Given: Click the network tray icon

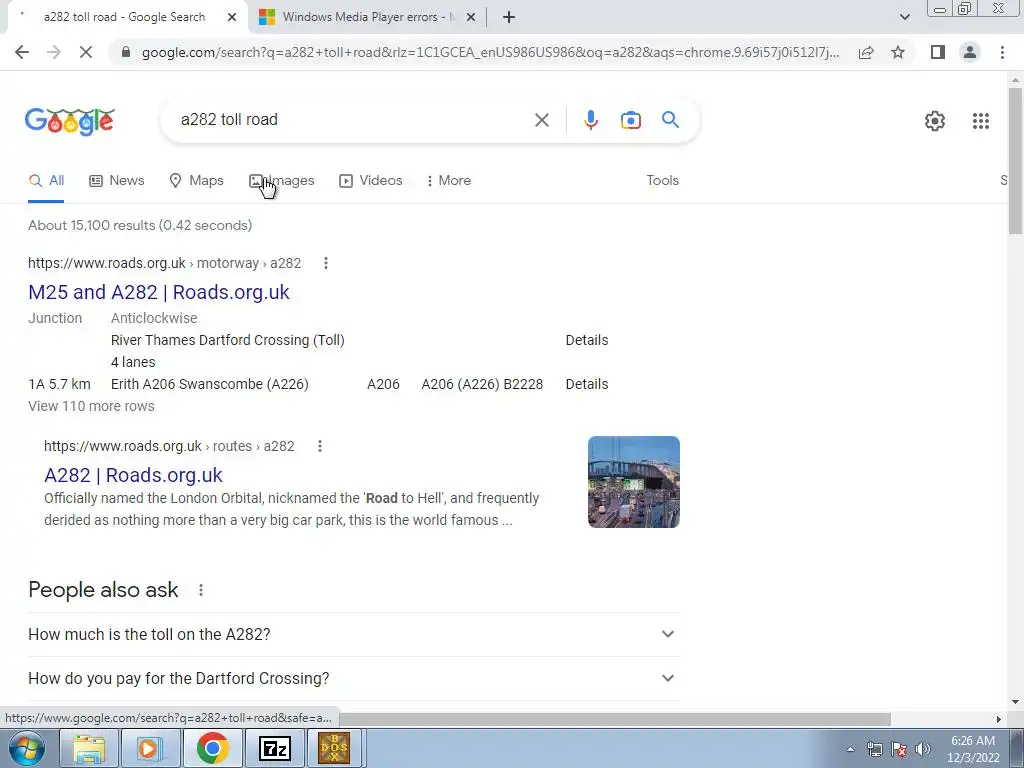Looking at the screenshot, I should (x=874, y=749).
